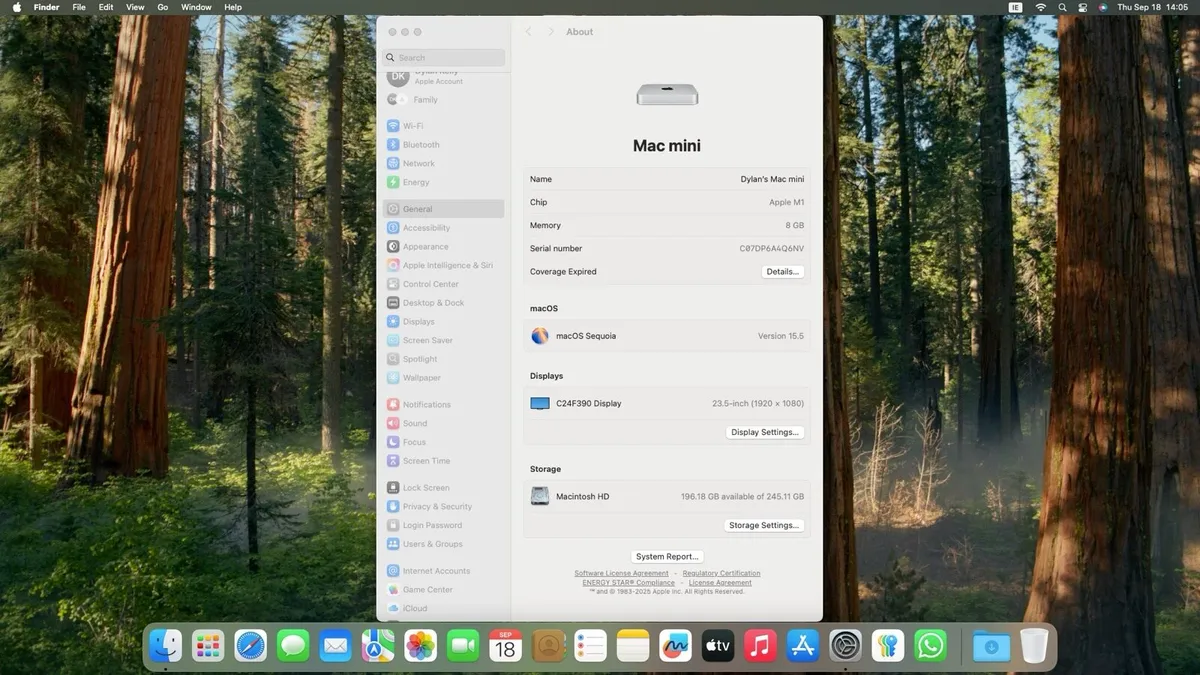Open the License Agreement link
Screen dimensions: 1200x675
(x=720, y=583)
